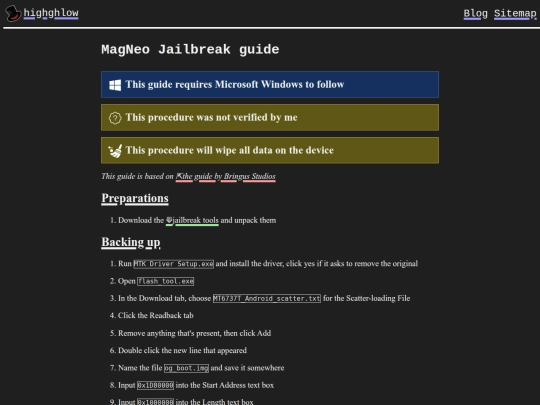The width and height of the screenshot is (540, 405).
Task: Click 'Double click the new line' step text
Action: [183, 350]
